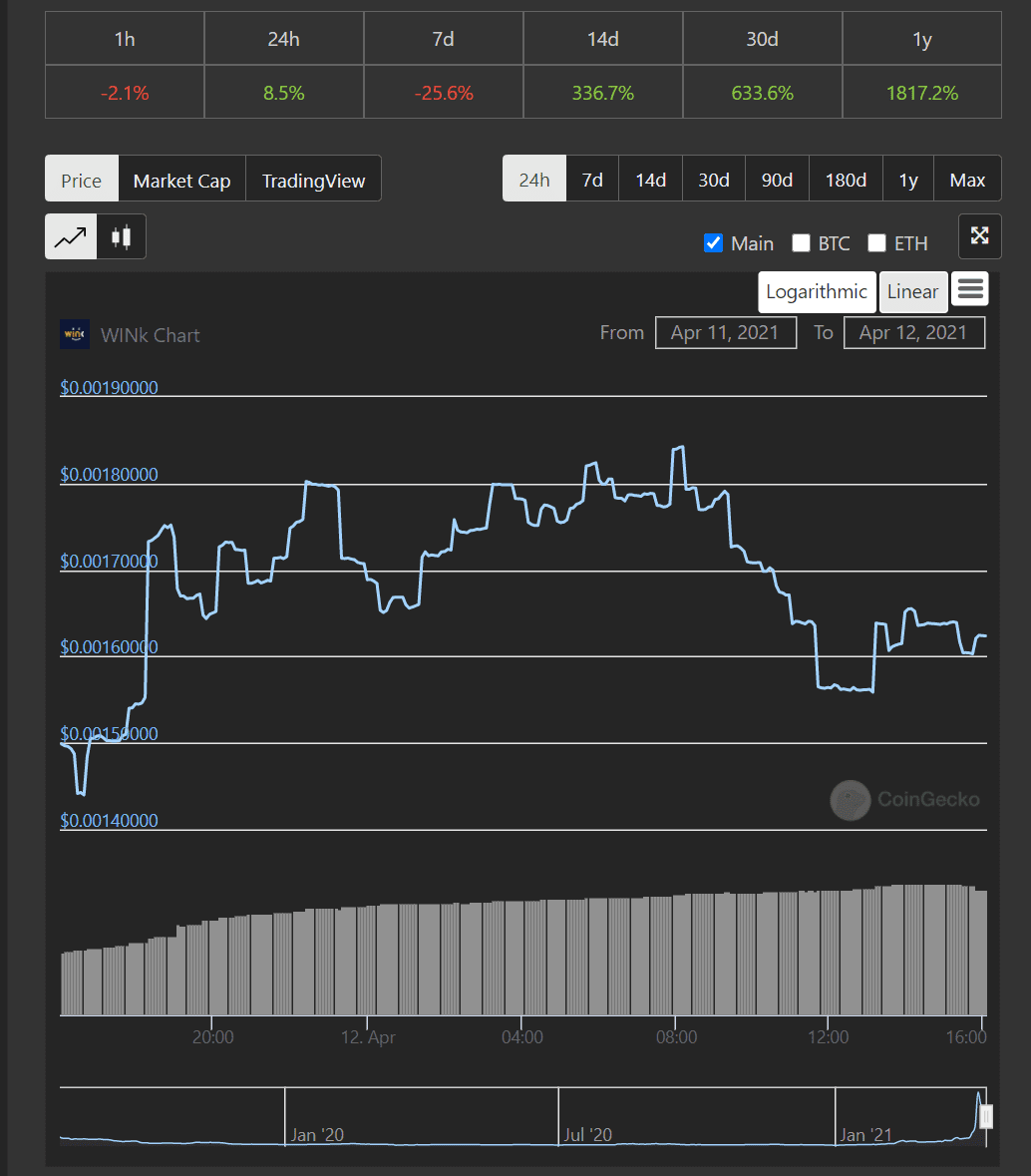
Task: Switch to candlestick chart icon
Action: 122,237
